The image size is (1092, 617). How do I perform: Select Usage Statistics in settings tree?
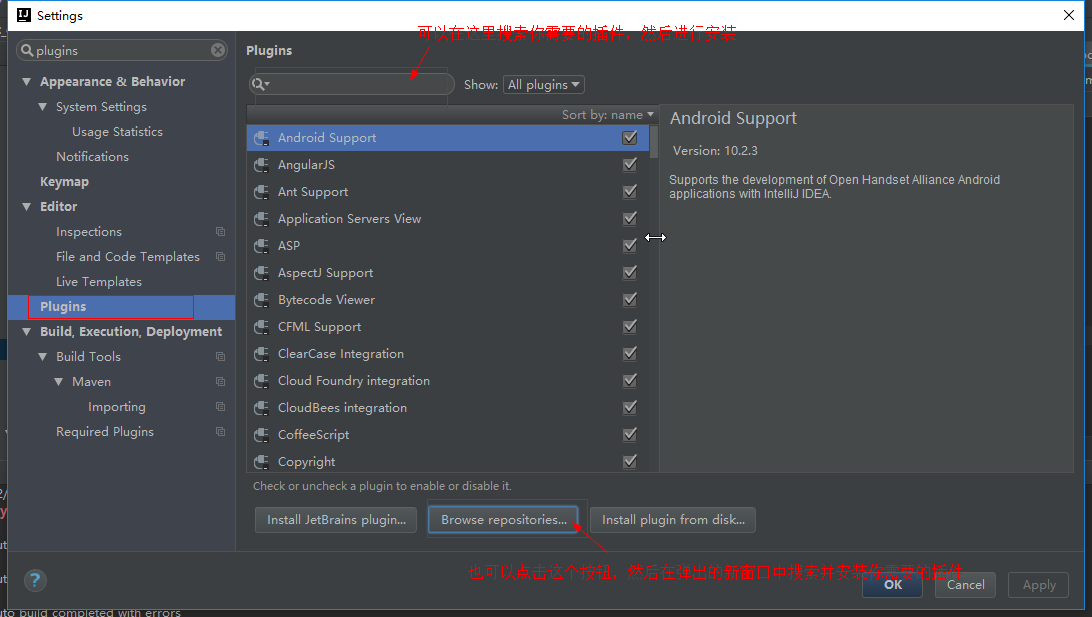click(117, 132)
